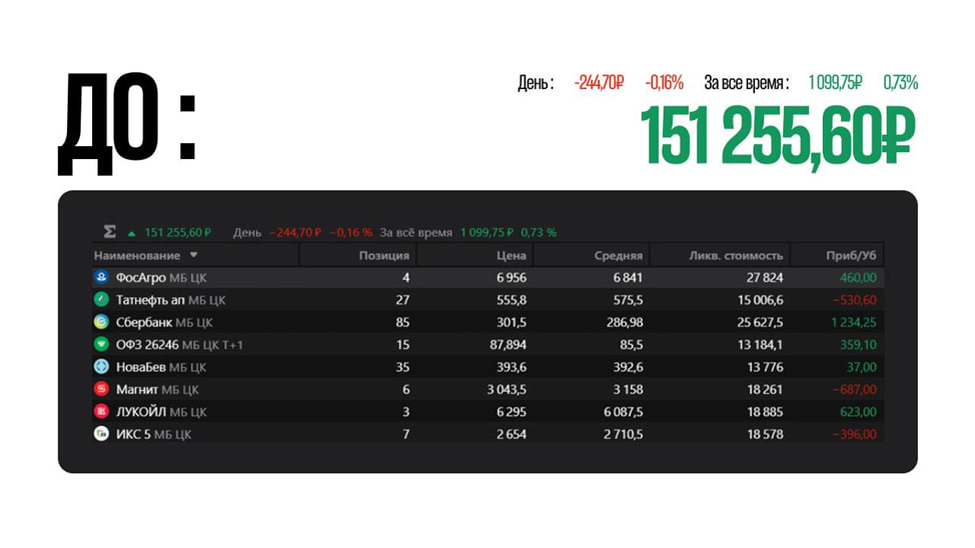This screenshot has height=548, width=975.
Task: Click ОФЗ price 87,894
Action: [x=508, y=345]
